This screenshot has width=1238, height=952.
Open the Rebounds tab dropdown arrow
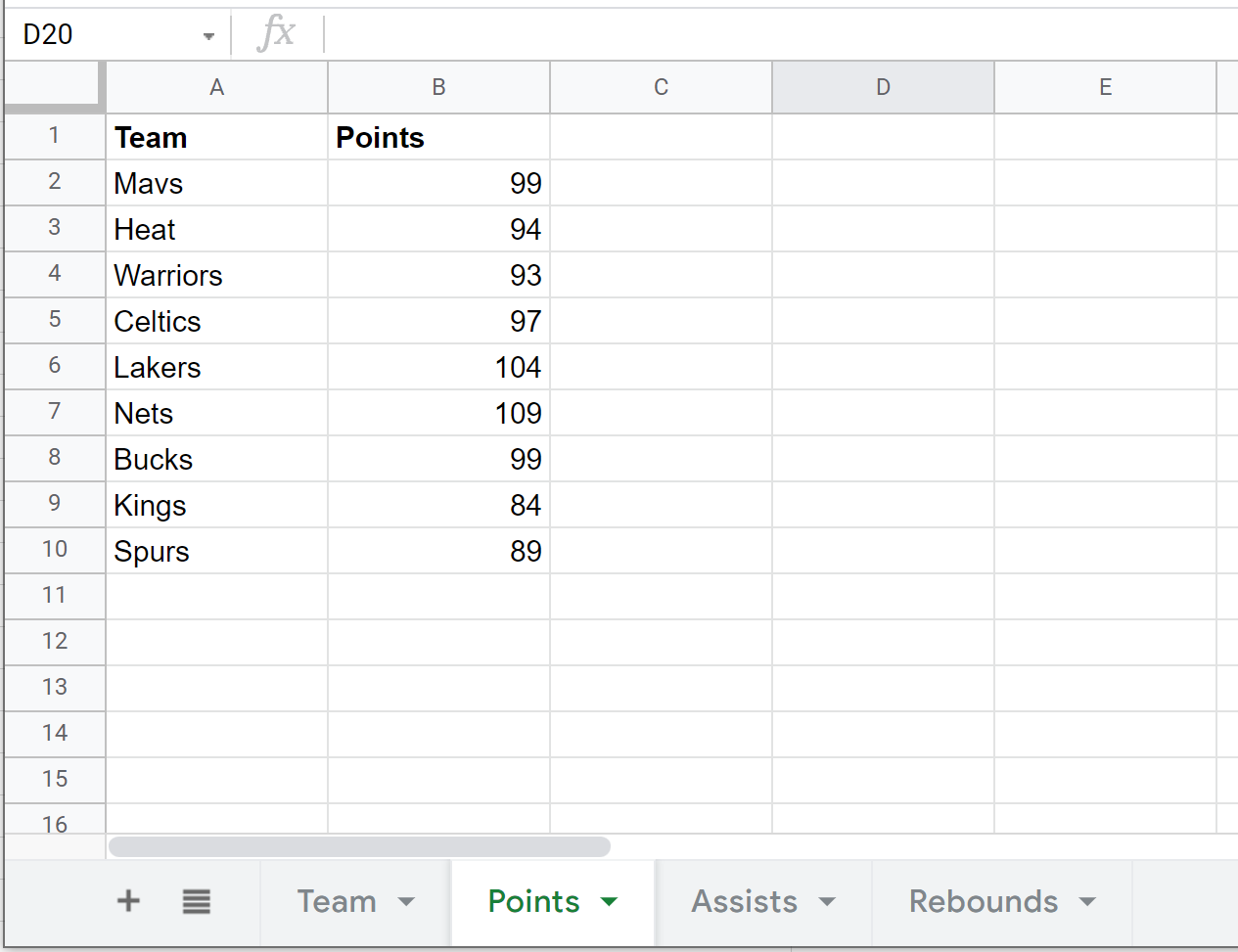coord(1087,902)
